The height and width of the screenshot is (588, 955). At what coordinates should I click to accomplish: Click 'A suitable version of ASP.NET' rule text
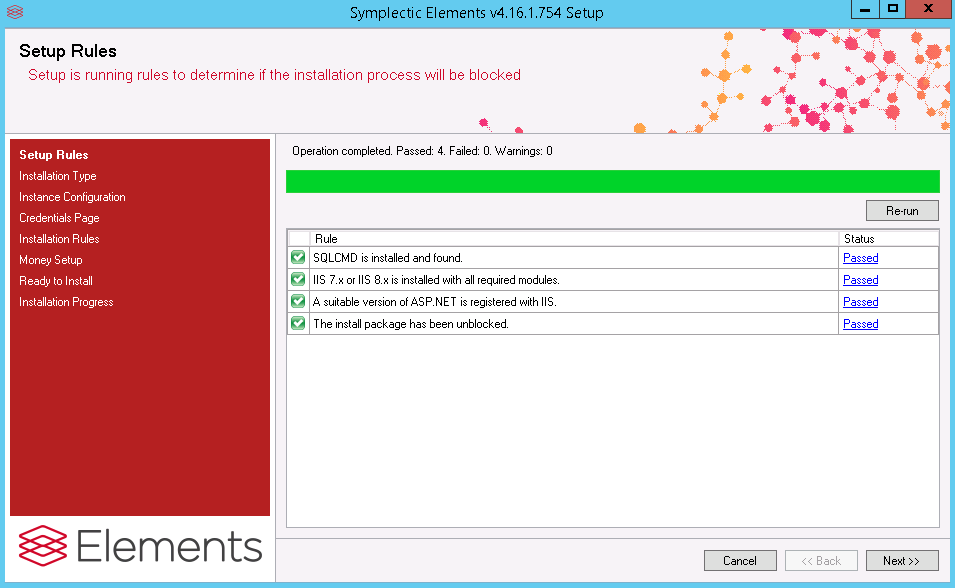[x=435, y=302]
